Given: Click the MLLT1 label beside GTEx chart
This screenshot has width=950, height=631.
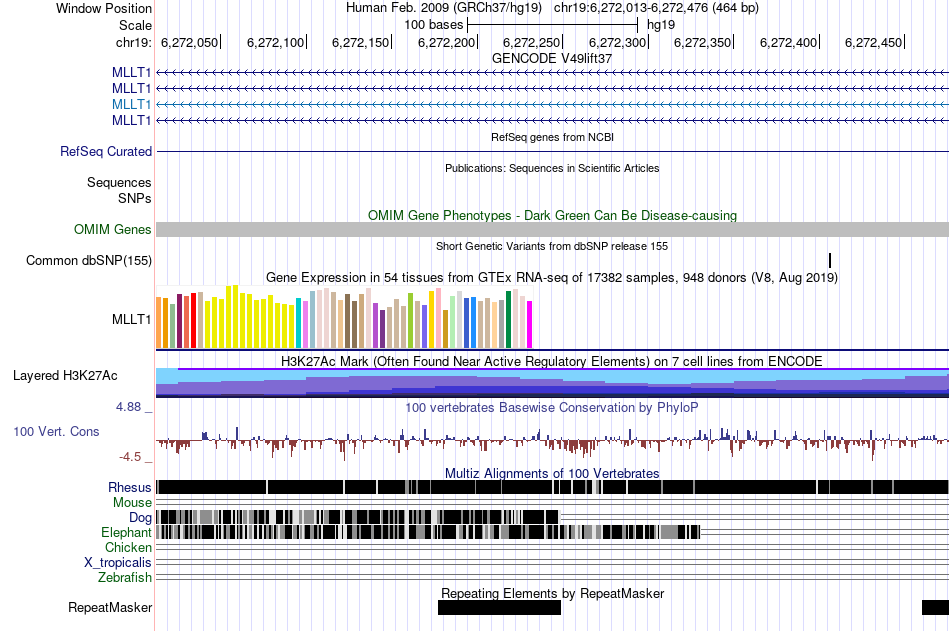Looking at the screenshot, I should coord(131,319).
